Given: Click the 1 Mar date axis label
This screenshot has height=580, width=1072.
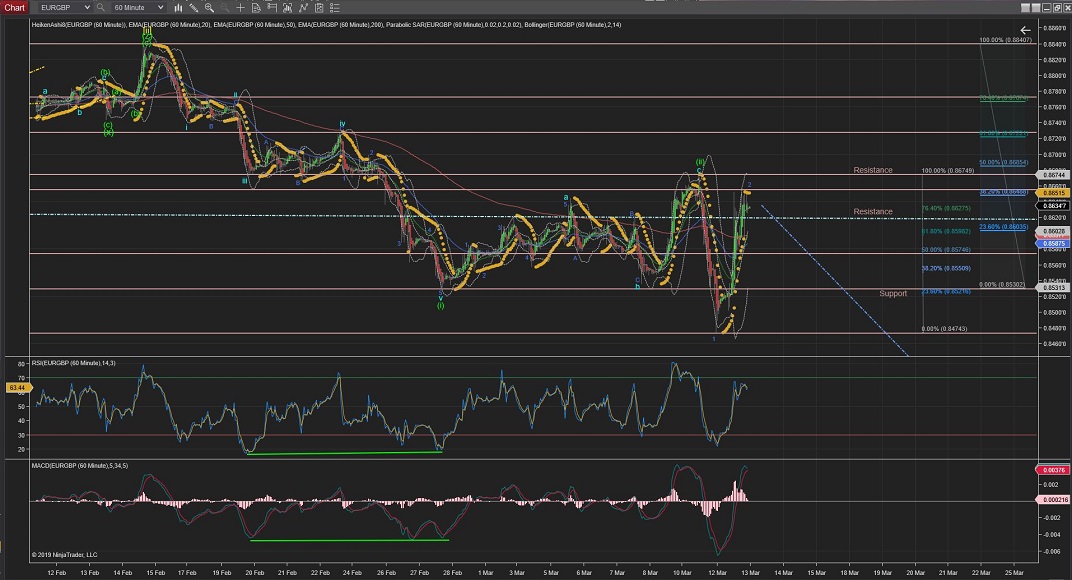Looking at the screenshot, I should pos(485,572).
